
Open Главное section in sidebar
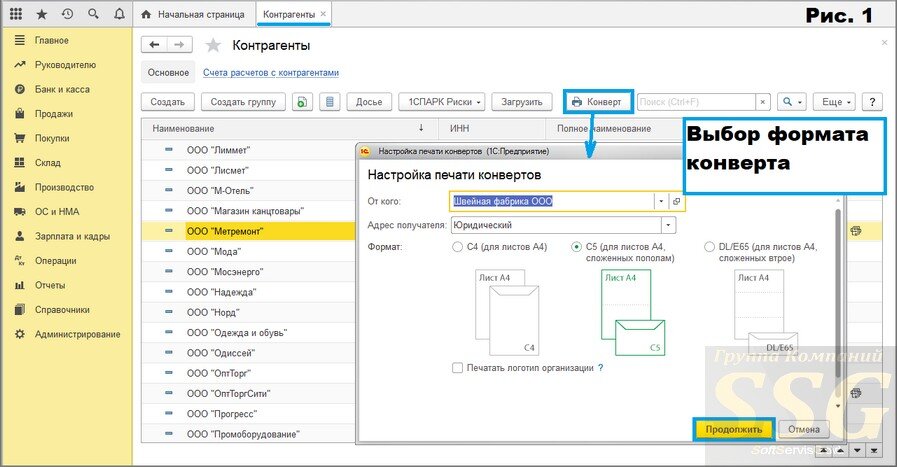[x=51, y=41]
